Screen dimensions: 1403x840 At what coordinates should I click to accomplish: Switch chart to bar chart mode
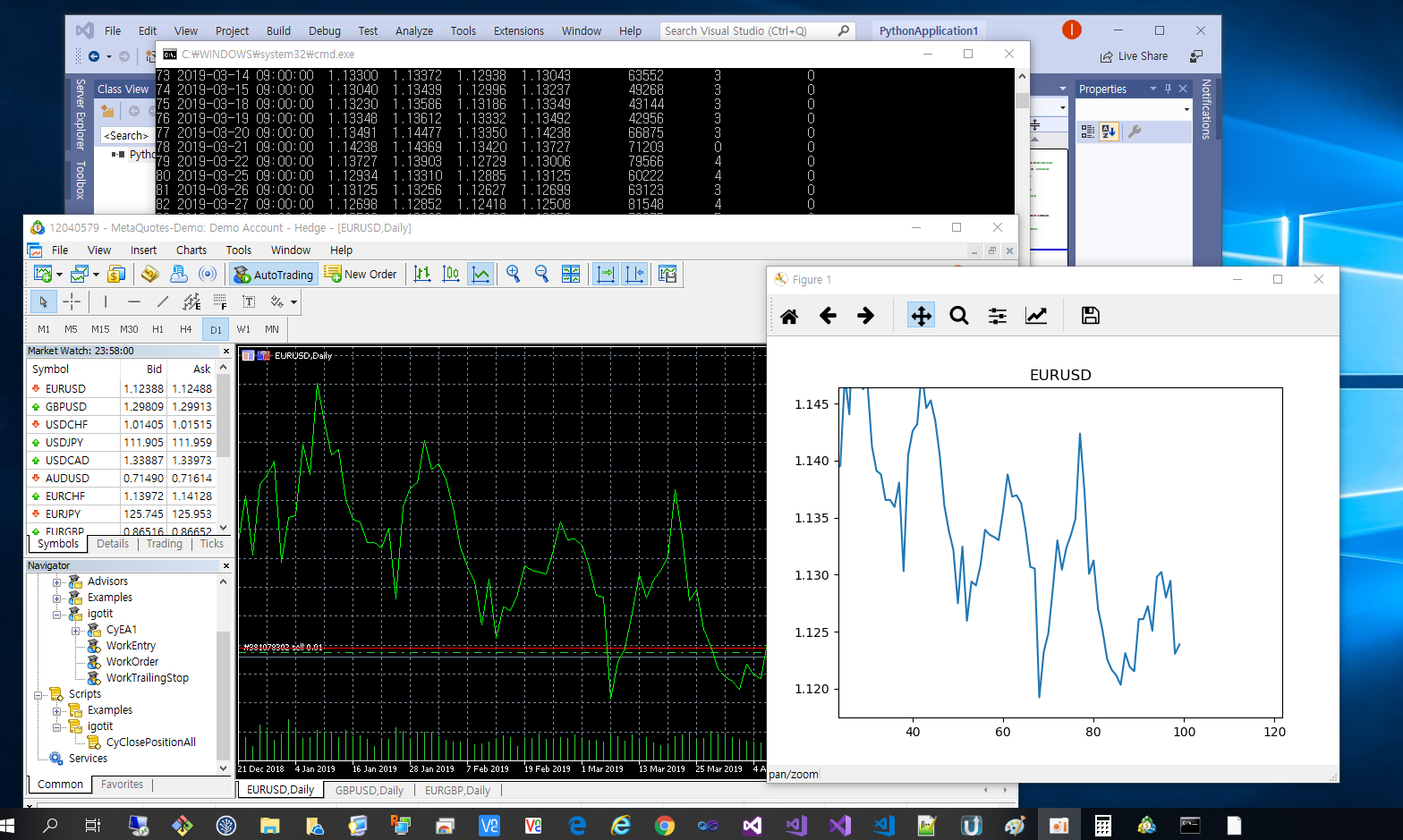[x=422, y=274]
